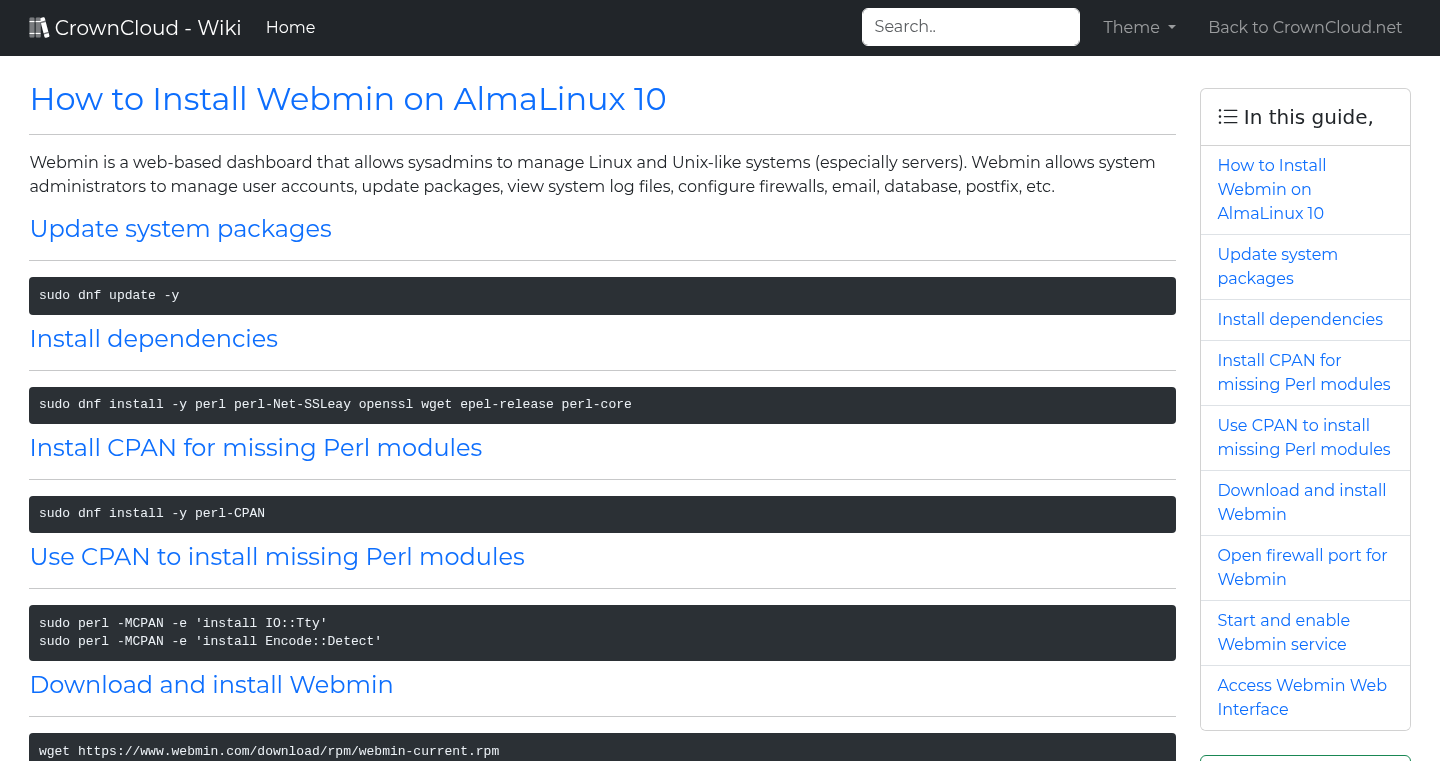1440x761 pixels.
Task: Click inside the Search input field
Action: [x=969, y=26]
